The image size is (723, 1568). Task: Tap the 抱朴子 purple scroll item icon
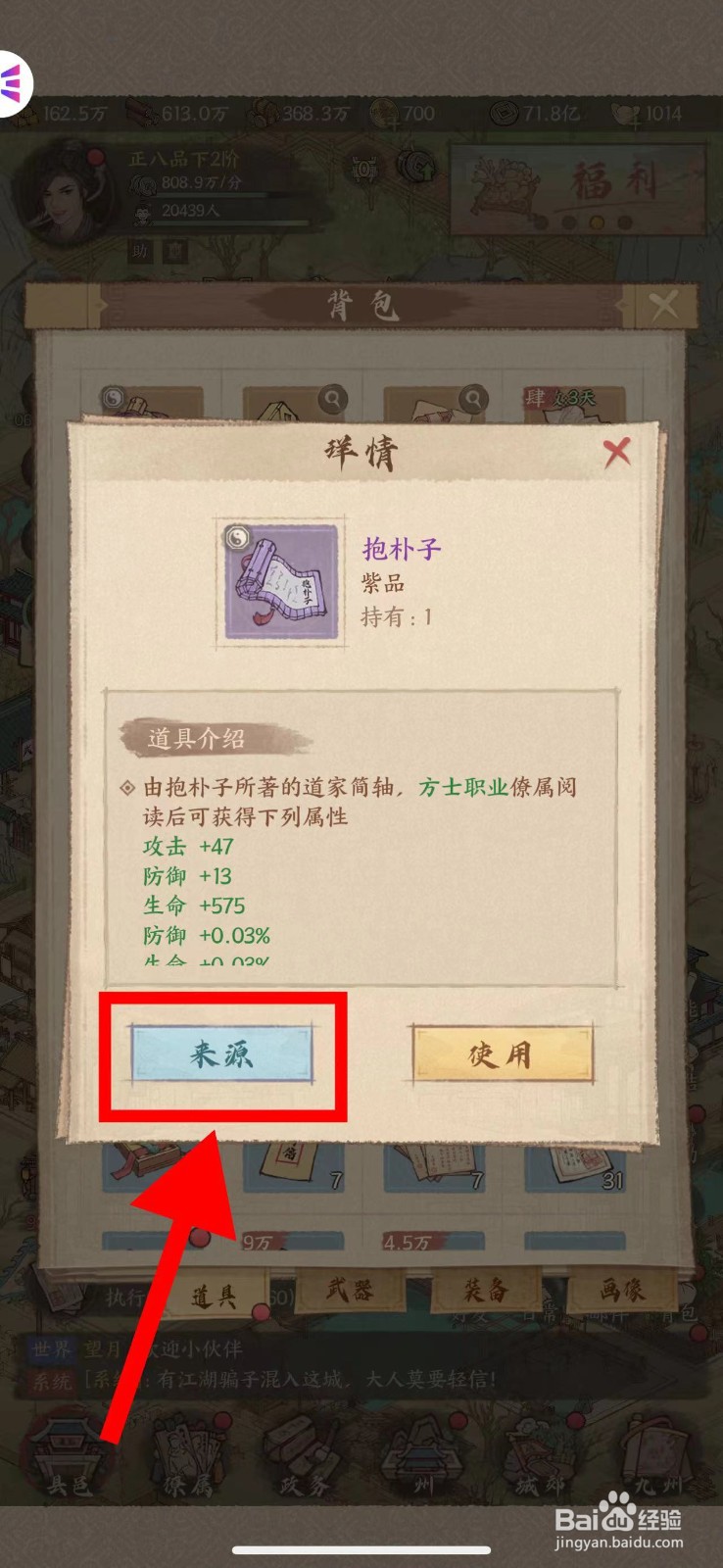[281, 582]
